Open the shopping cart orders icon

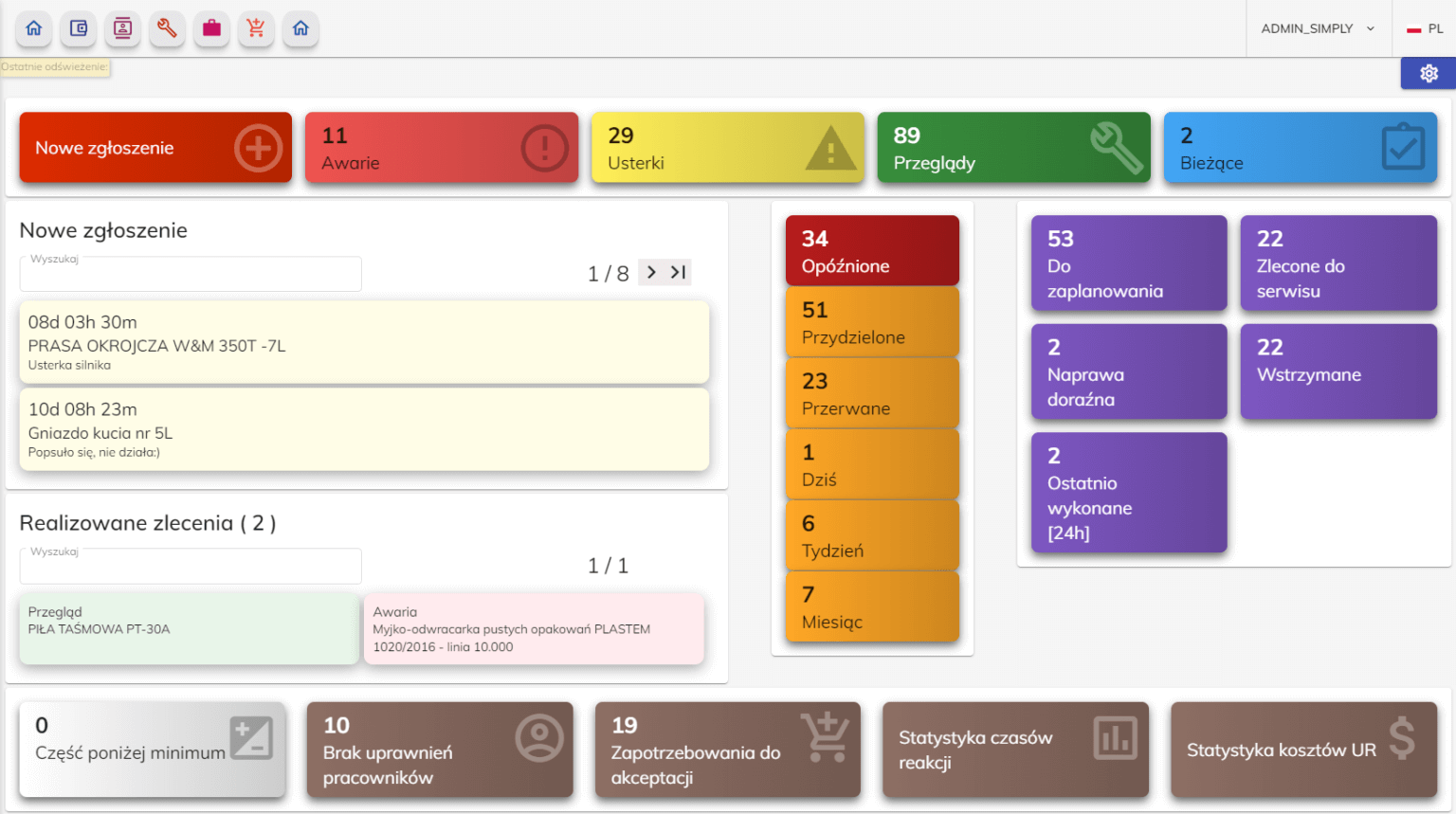coord(256,29)
